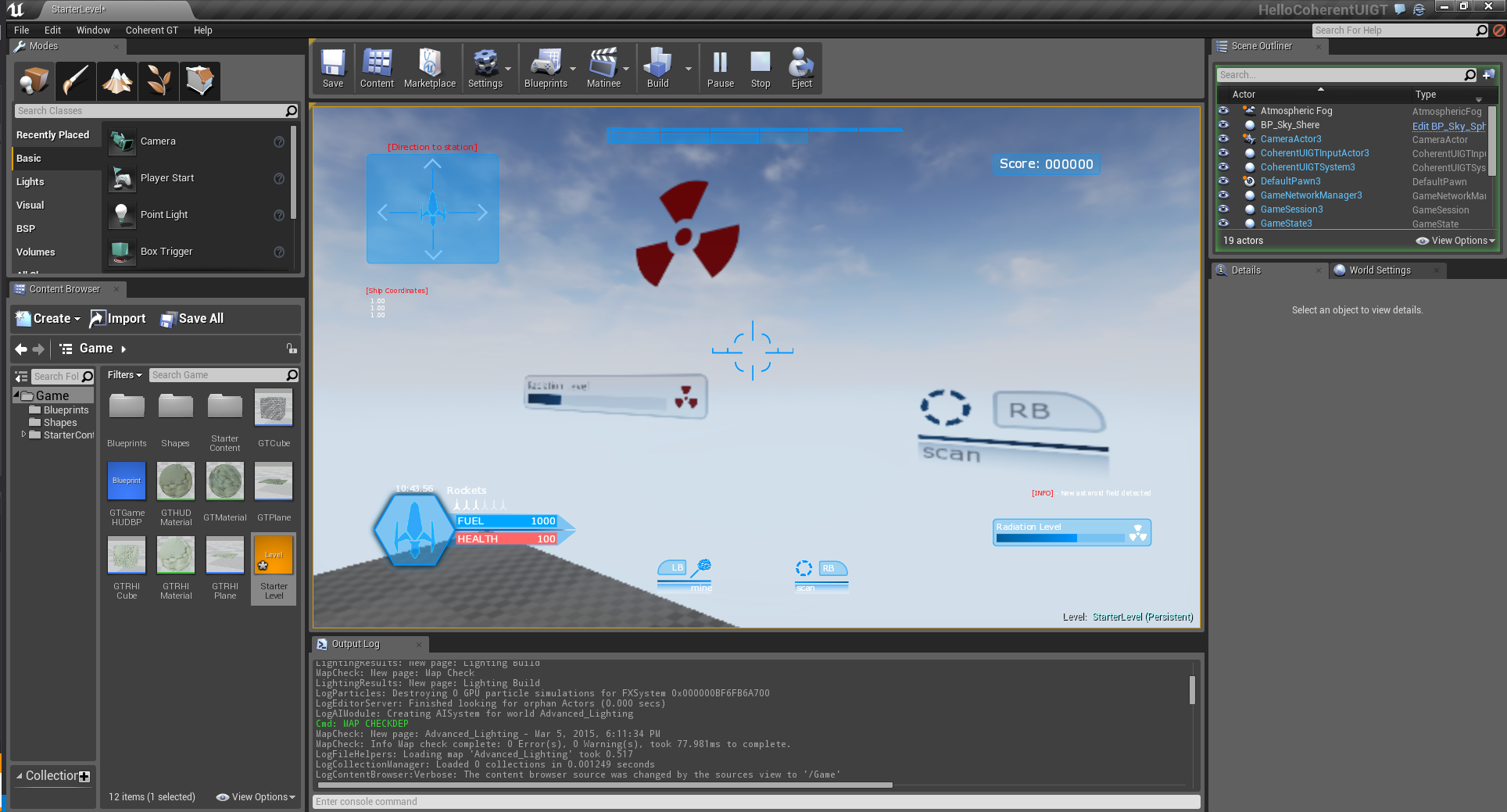Viewport: 1507px width, 812px height.
Task: Open the Coherent GT menu
Action: click(x=152, y=30)
